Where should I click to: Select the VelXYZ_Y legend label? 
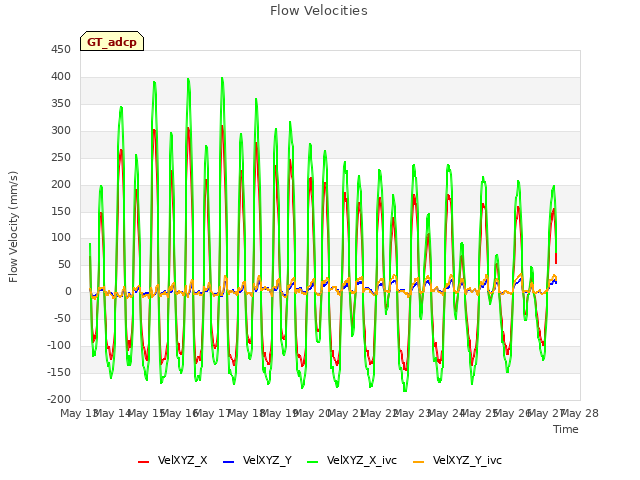(267, 460)
